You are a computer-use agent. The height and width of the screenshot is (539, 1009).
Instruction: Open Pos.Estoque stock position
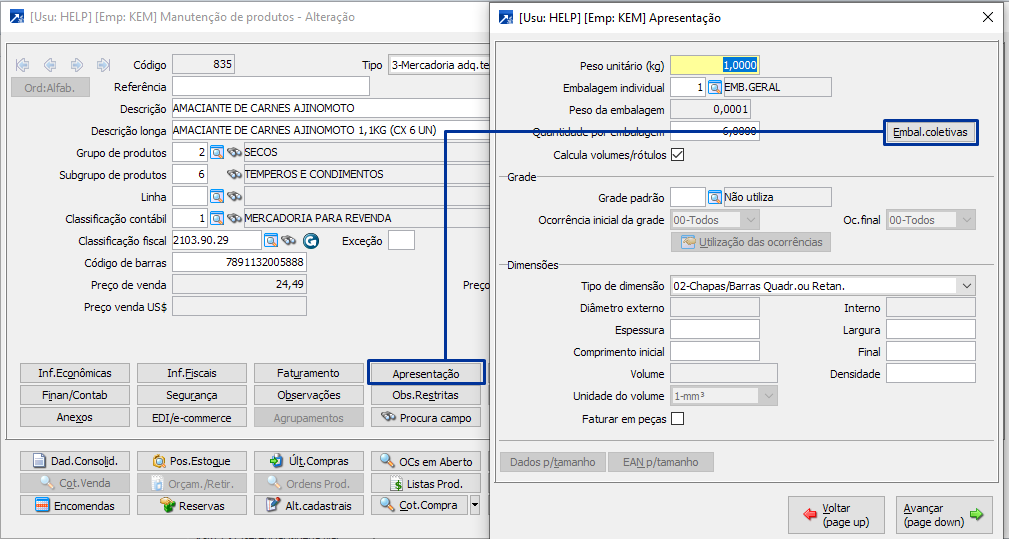(191, 461)
